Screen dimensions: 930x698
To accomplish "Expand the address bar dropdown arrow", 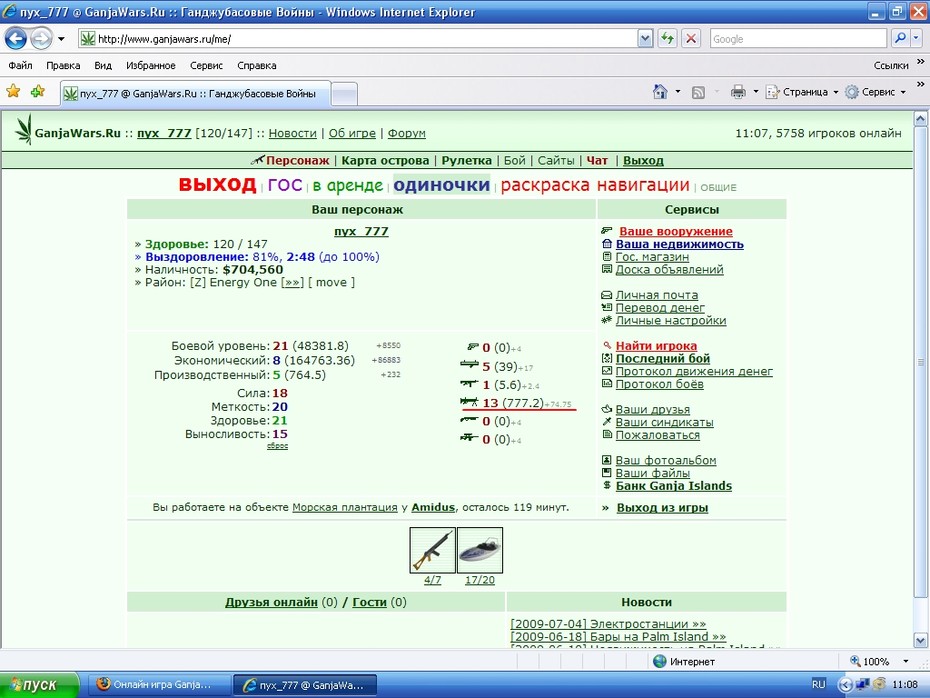I will (x=645, y=39).
